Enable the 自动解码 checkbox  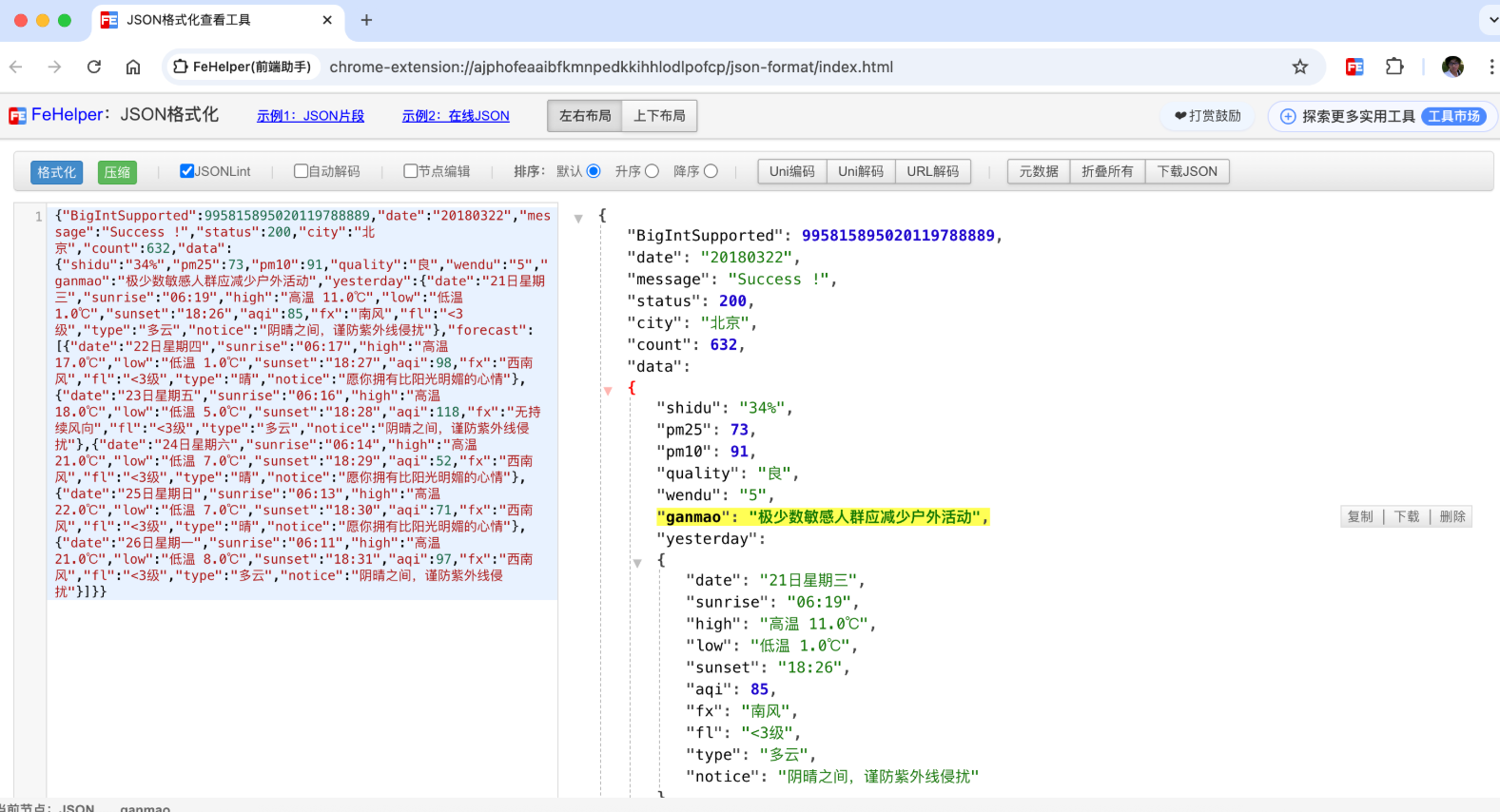301,171
